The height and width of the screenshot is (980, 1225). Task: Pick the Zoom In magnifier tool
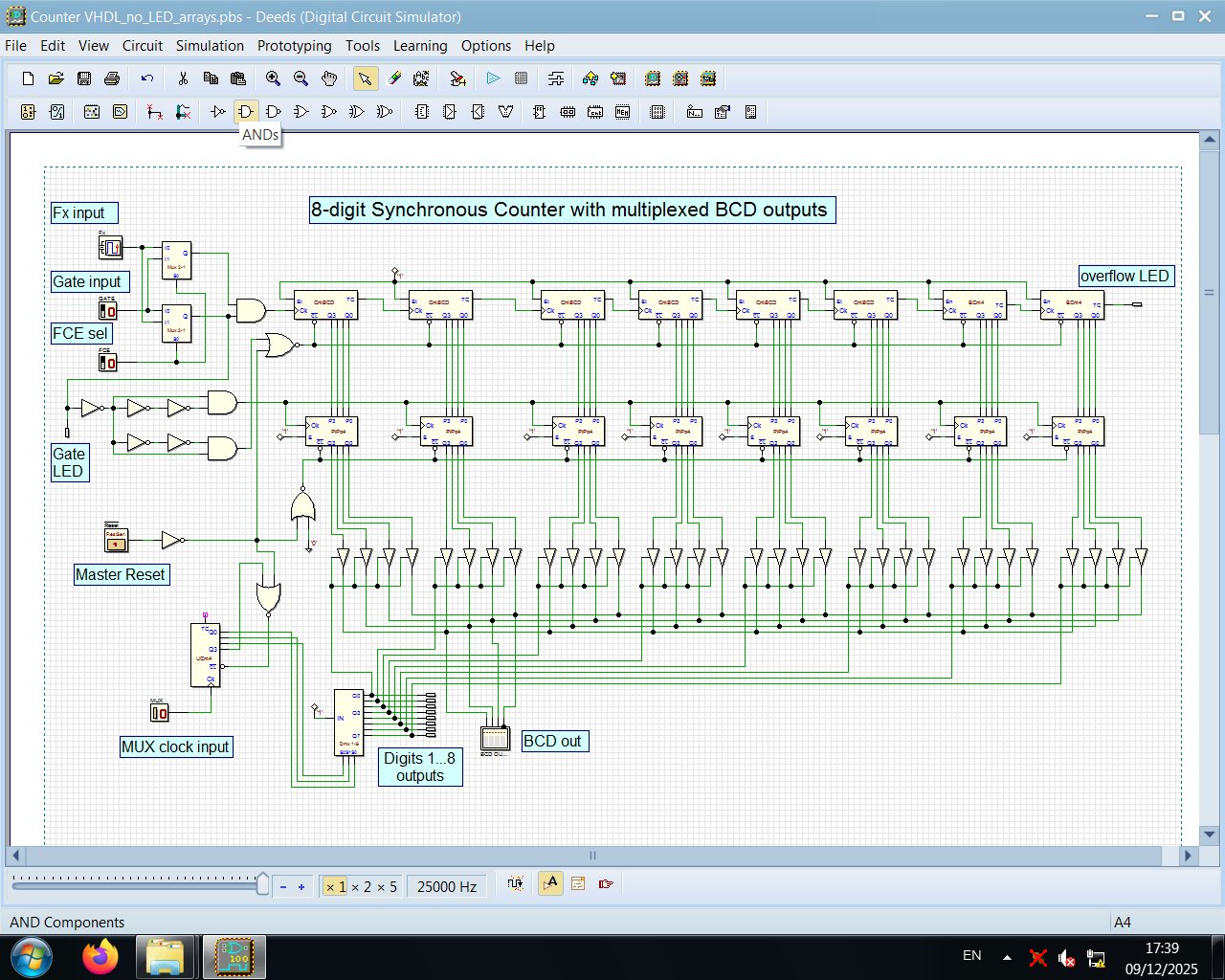click(273, 78)
